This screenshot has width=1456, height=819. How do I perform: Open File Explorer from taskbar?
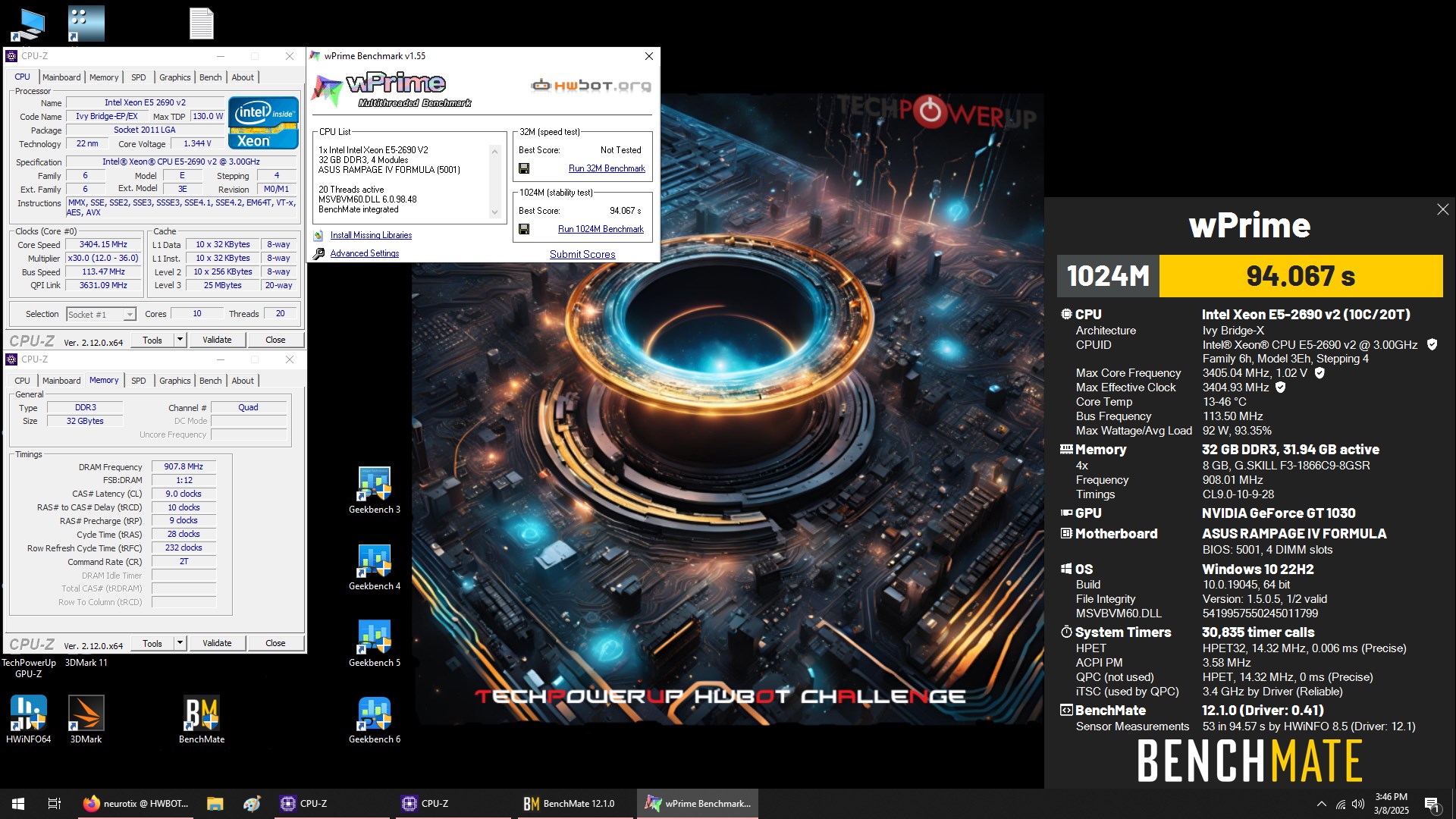215,804
